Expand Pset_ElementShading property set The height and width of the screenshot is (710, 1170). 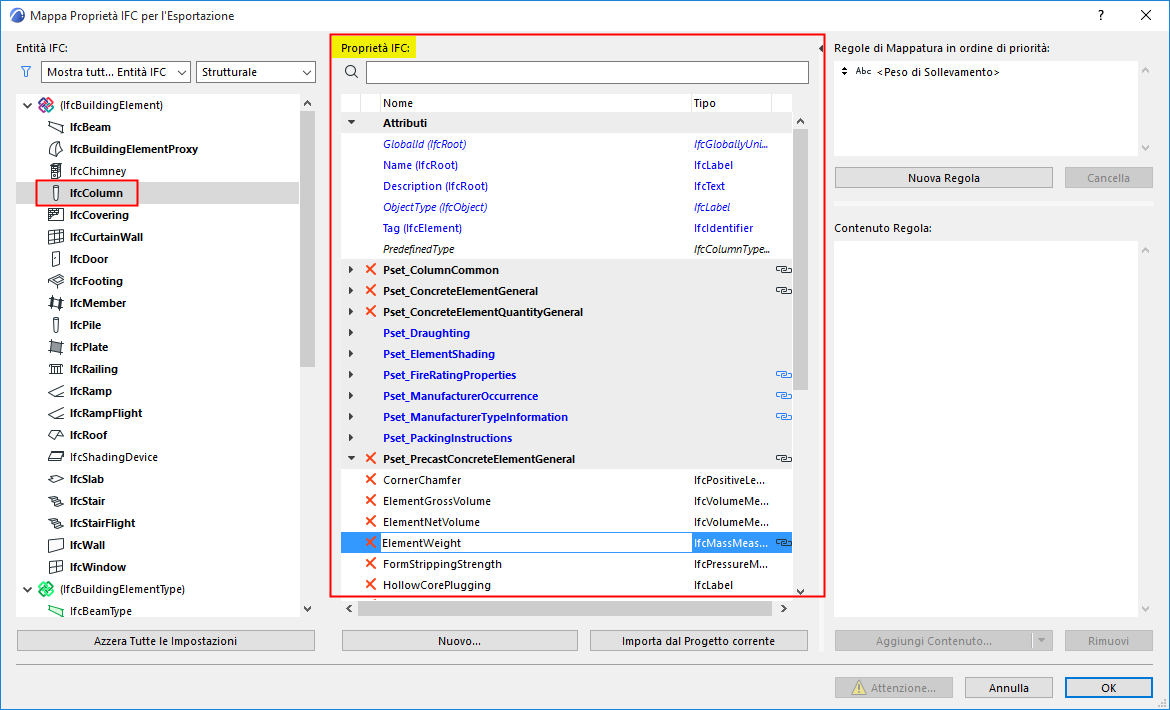pos(351,354)
